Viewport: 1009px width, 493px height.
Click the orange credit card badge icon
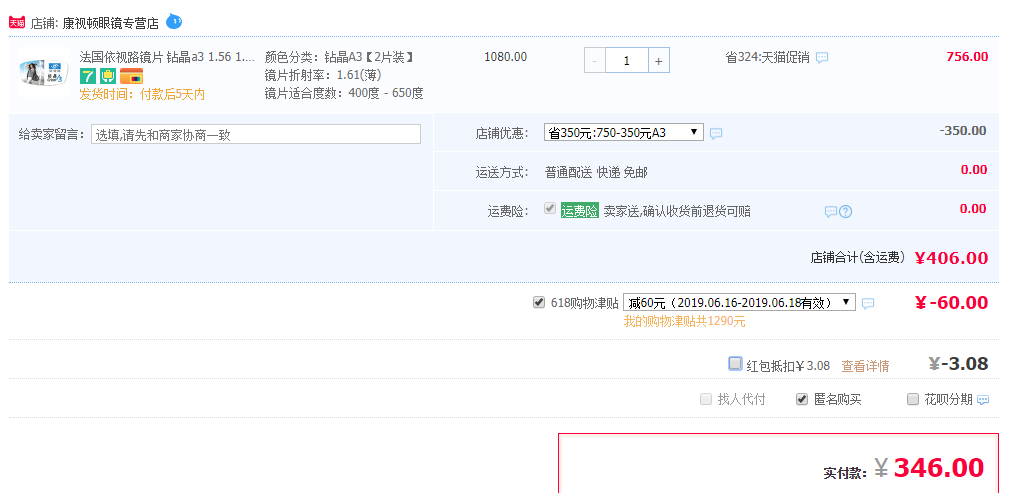click(131, 76)
